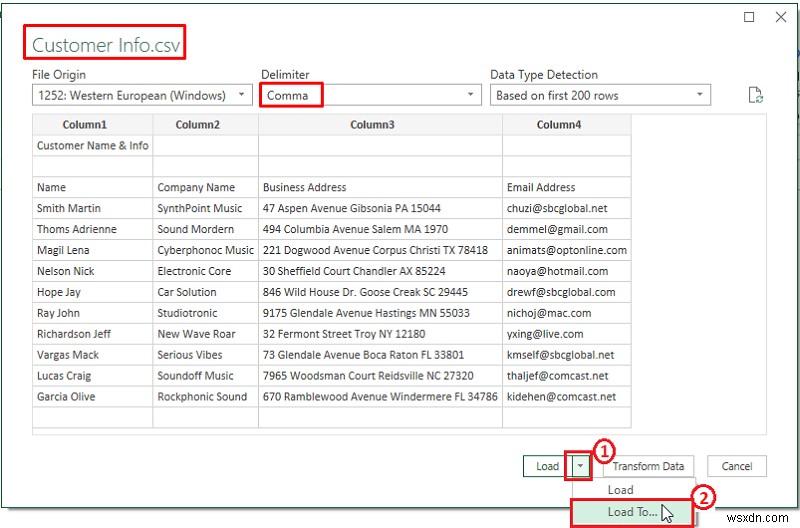800x528 pixels.
Task: Click the 'Customer Name & Info' cell
Action: (x=92, y=145)
